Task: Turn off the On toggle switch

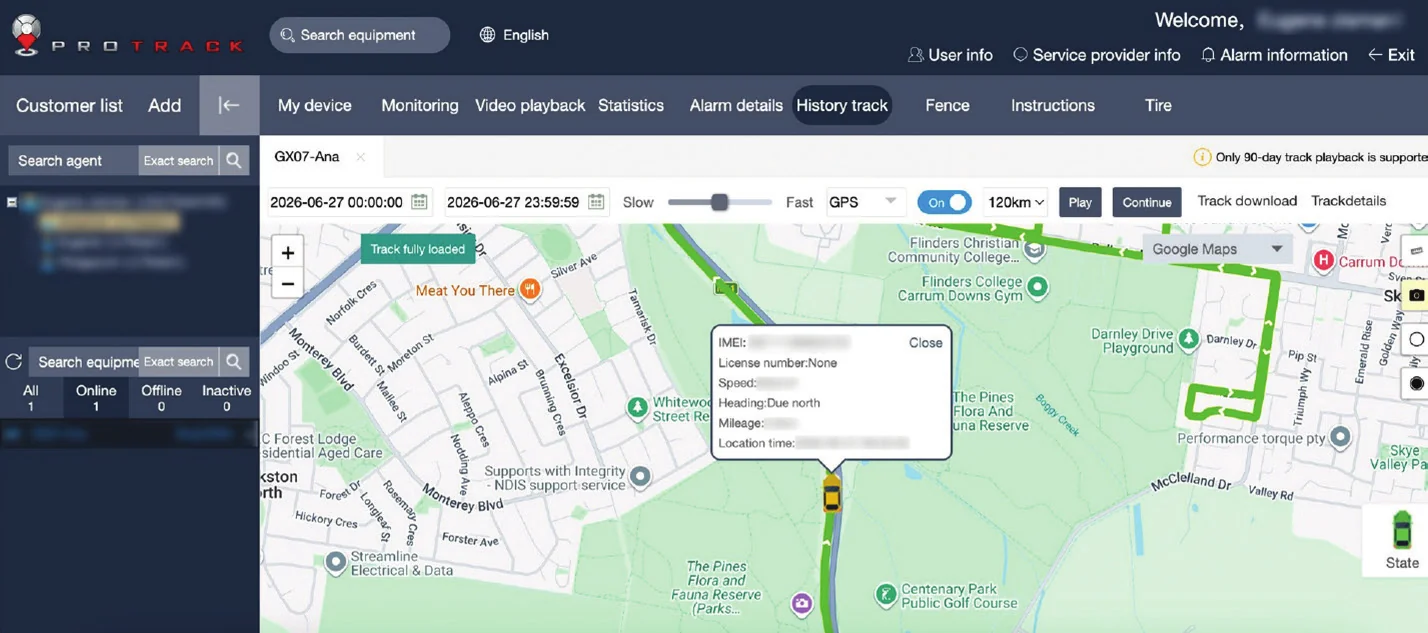Action: [944, 202]
